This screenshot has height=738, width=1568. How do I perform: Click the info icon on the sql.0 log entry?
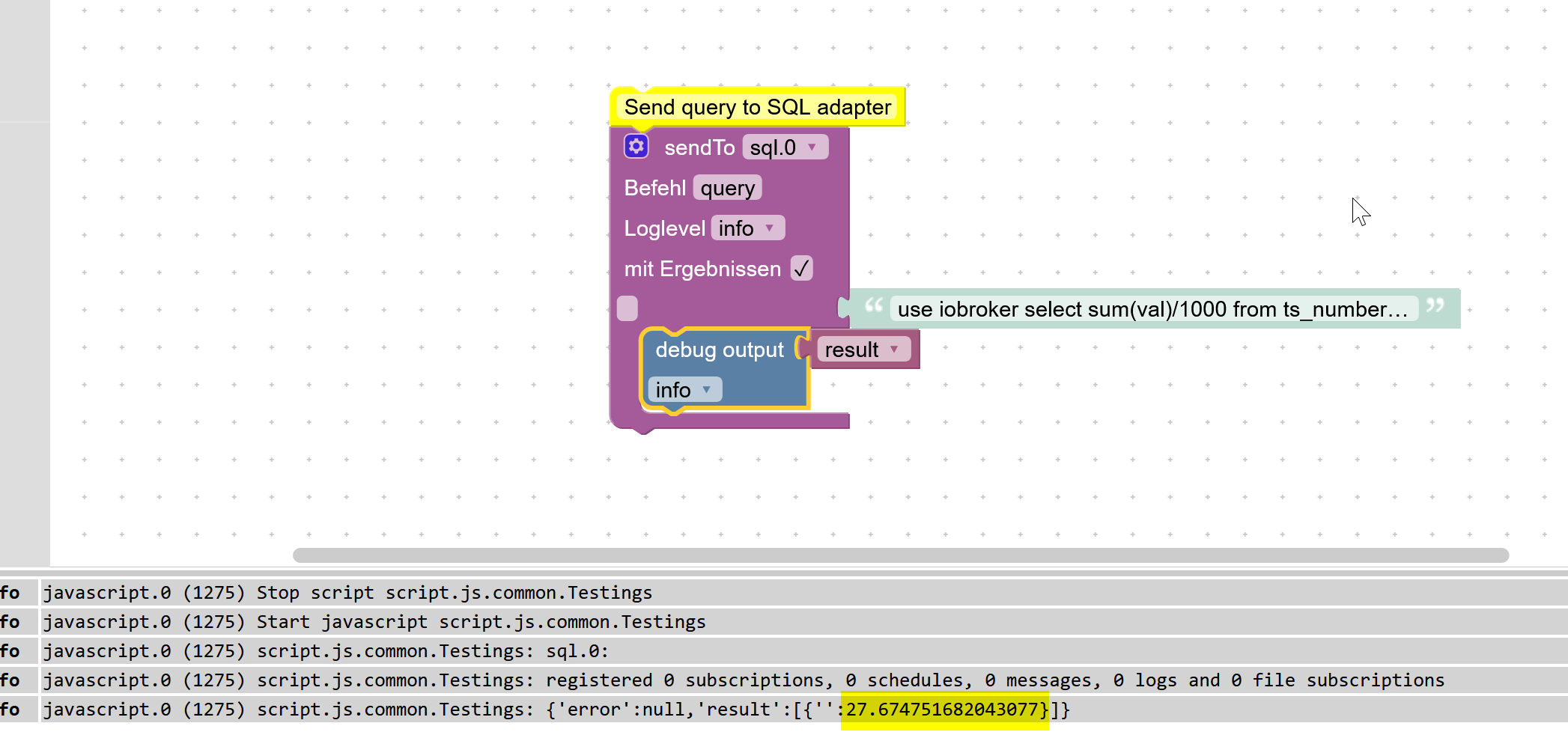(x=10, y=650)
